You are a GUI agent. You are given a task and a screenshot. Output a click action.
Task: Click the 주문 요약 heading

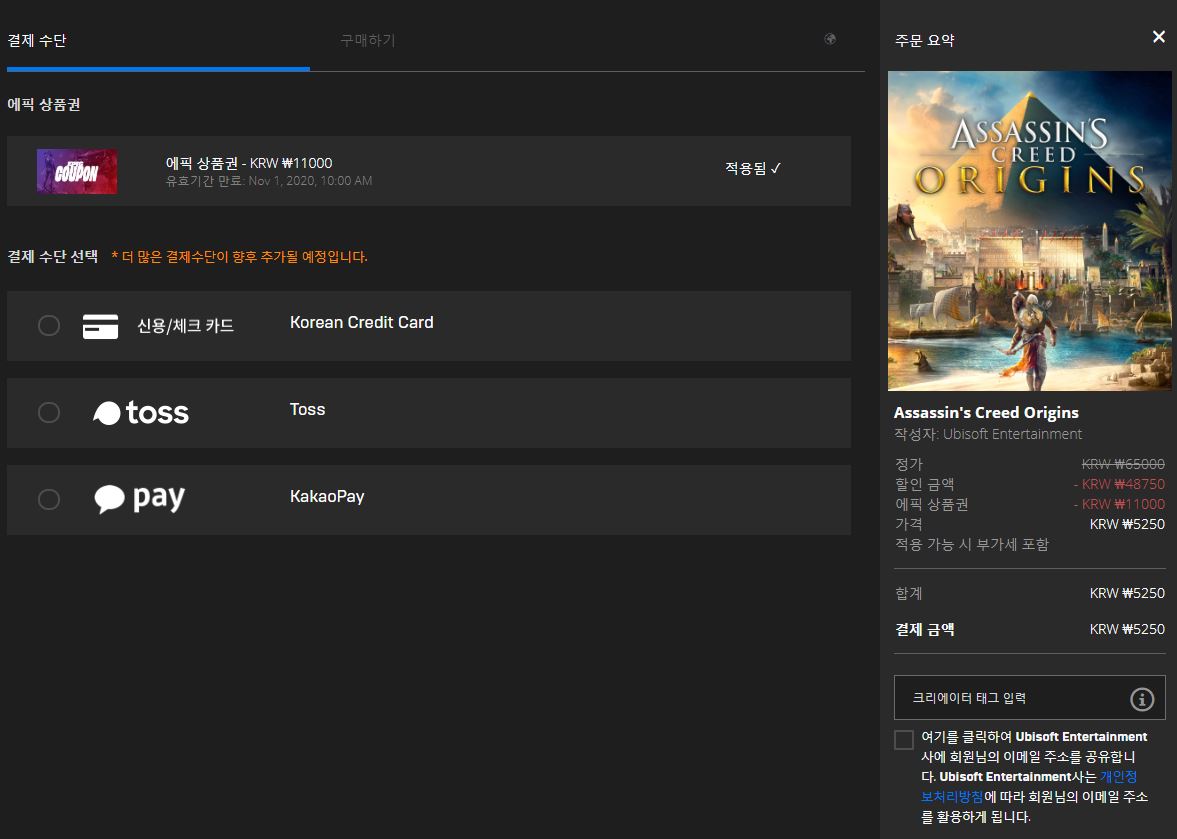pos(925,41)
